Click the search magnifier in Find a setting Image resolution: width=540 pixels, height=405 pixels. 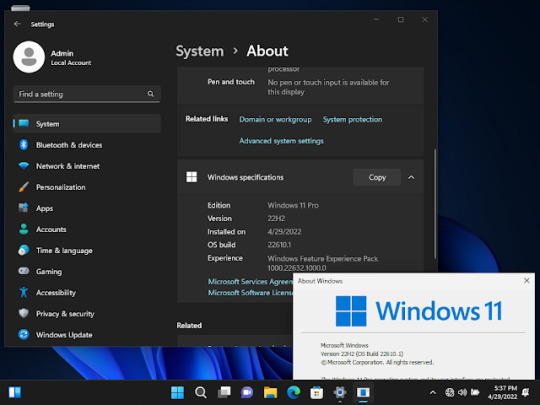pyautogui.click(x=150, y=94)
